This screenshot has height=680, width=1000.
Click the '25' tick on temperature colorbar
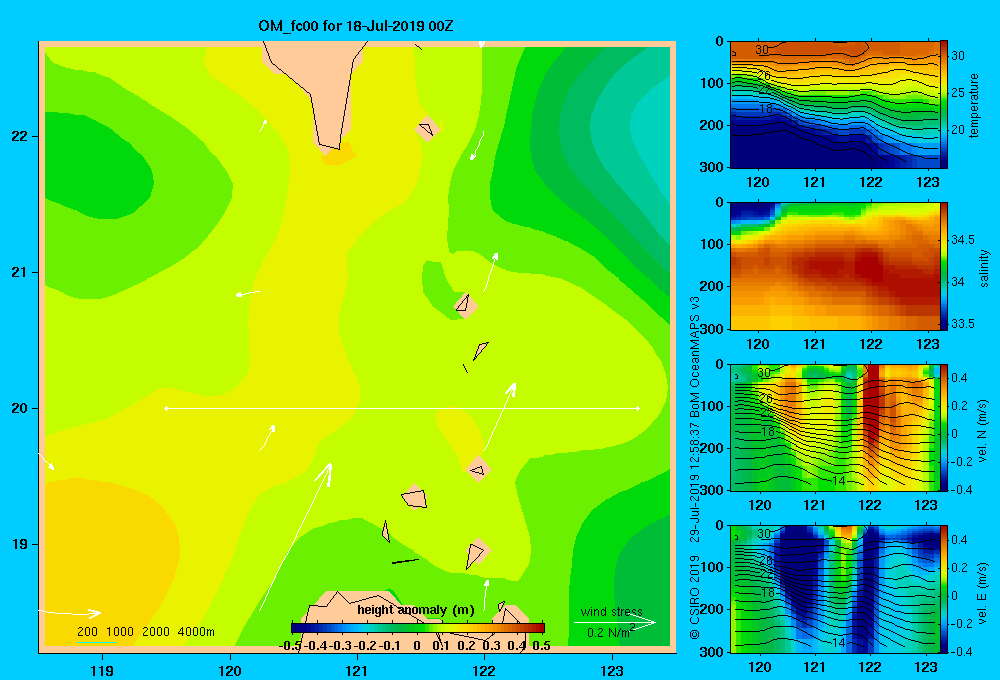[958, 93]
